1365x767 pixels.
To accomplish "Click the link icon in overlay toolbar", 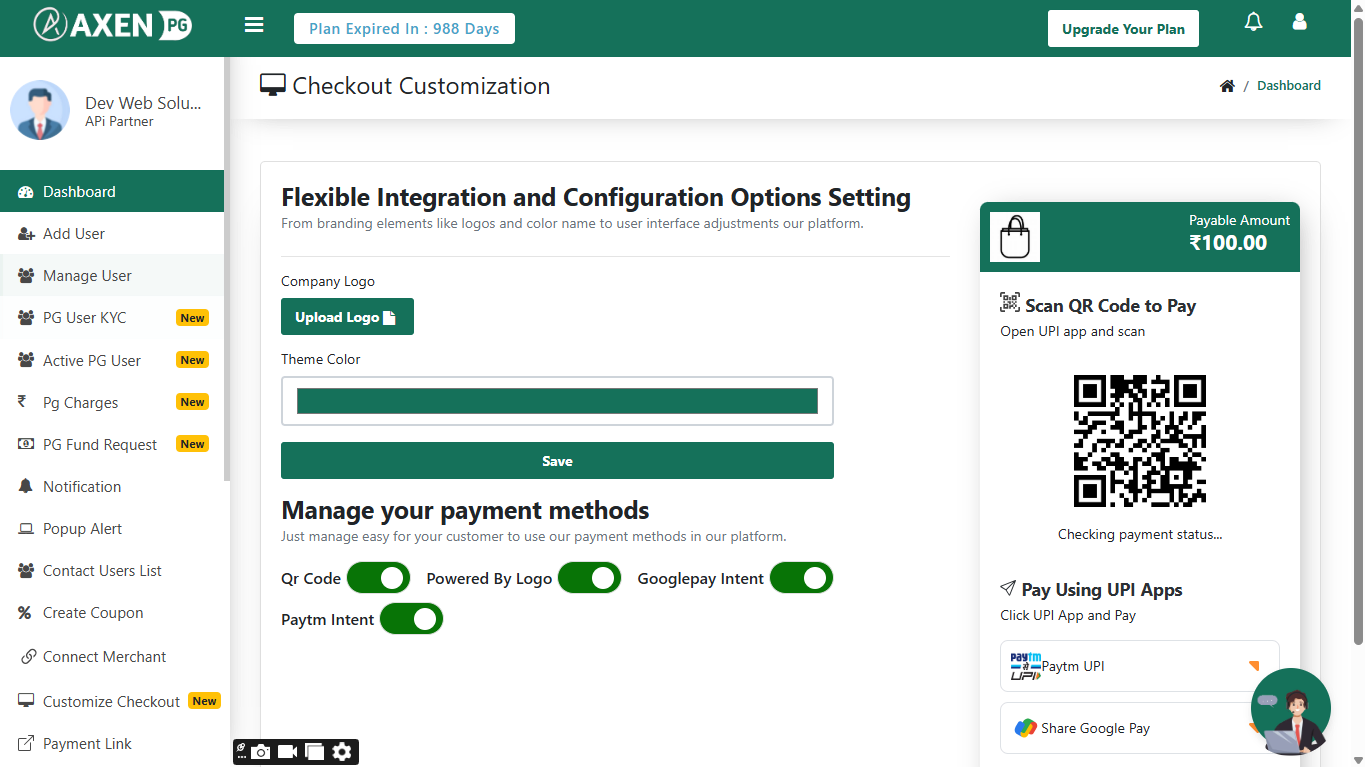I will [241, 748].
